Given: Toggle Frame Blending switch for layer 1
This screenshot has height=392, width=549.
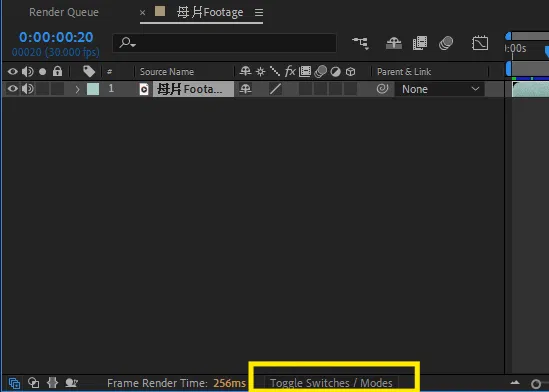Looking at the screenshot, I should point(305,89).
